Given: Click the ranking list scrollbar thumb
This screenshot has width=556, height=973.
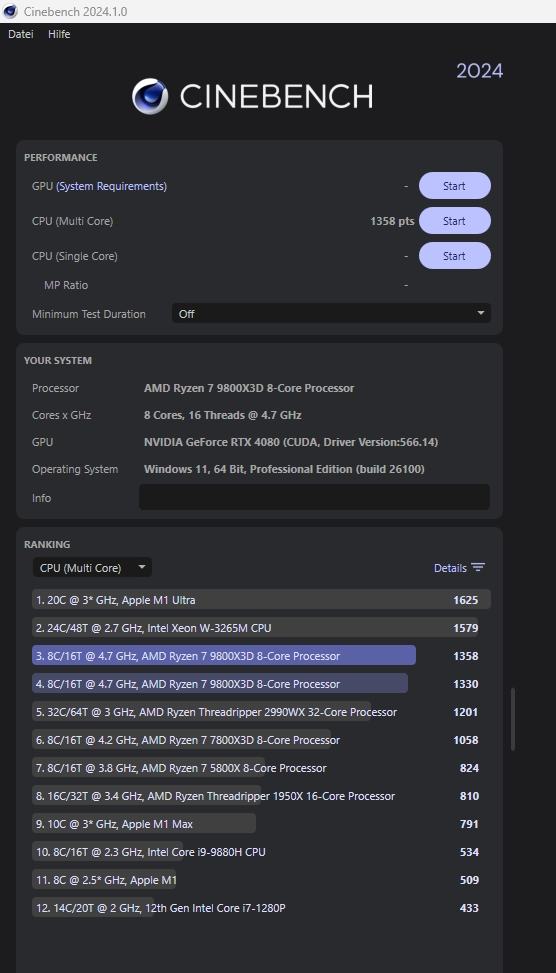Looking at the screenshot, I should click(x=513, y=719).
